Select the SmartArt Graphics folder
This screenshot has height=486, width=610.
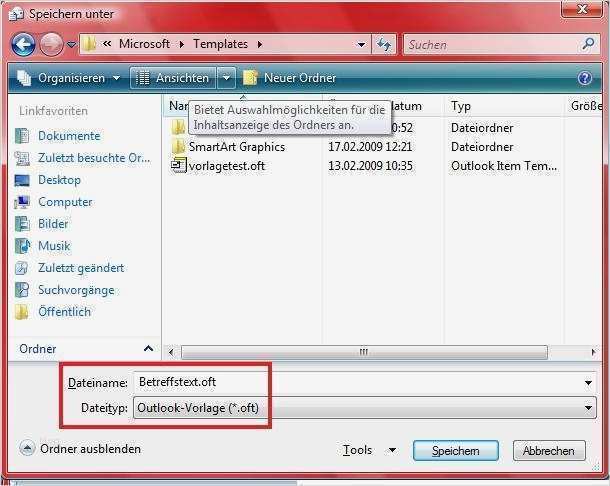click(237, 147)
